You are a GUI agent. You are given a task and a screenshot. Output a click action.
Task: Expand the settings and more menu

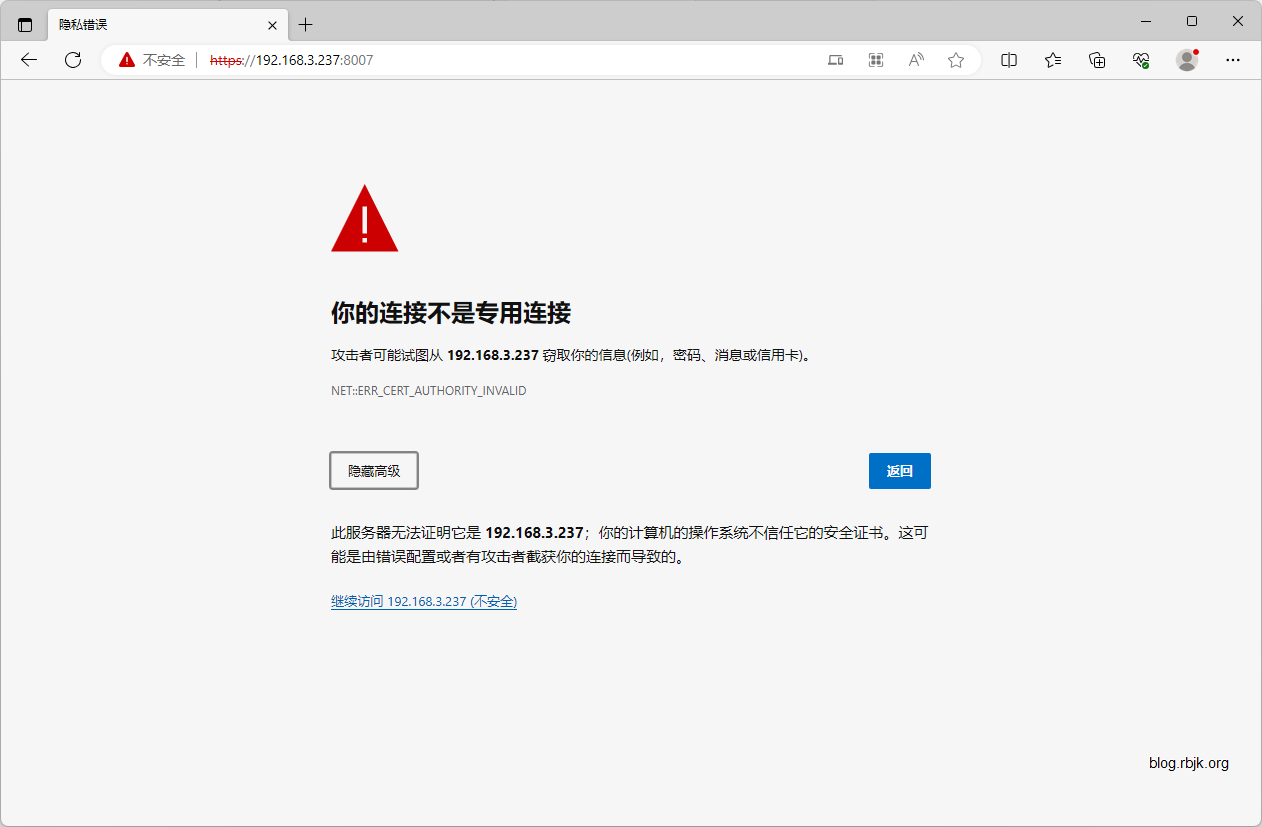pyautogui.click(x=1233, y=60)
